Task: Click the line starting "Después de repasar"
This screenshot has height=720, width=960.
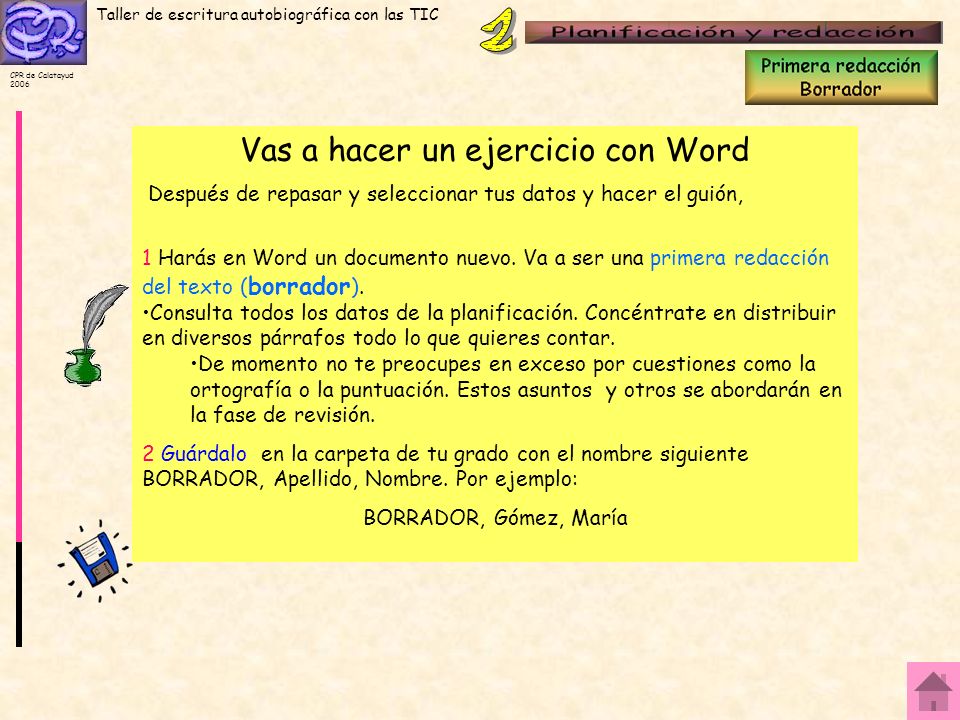Action: point(446,194)
